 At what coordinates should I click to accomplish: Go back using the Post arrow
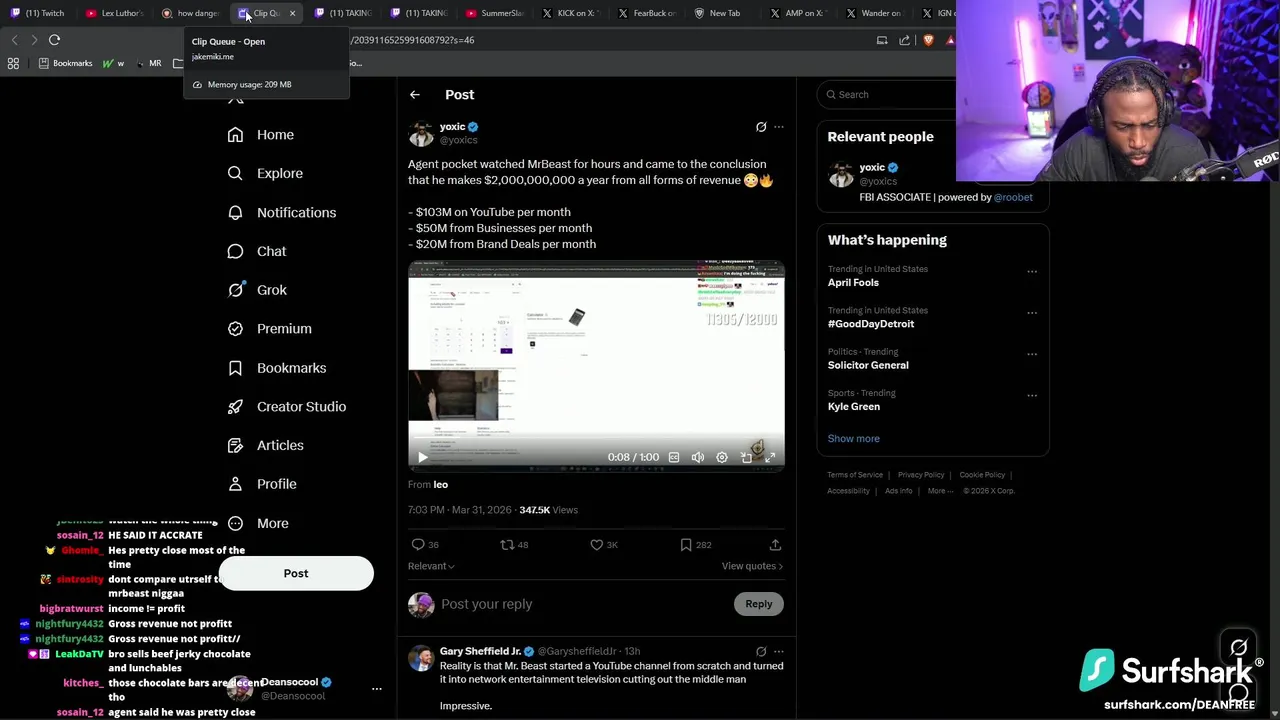click(415, 95)
